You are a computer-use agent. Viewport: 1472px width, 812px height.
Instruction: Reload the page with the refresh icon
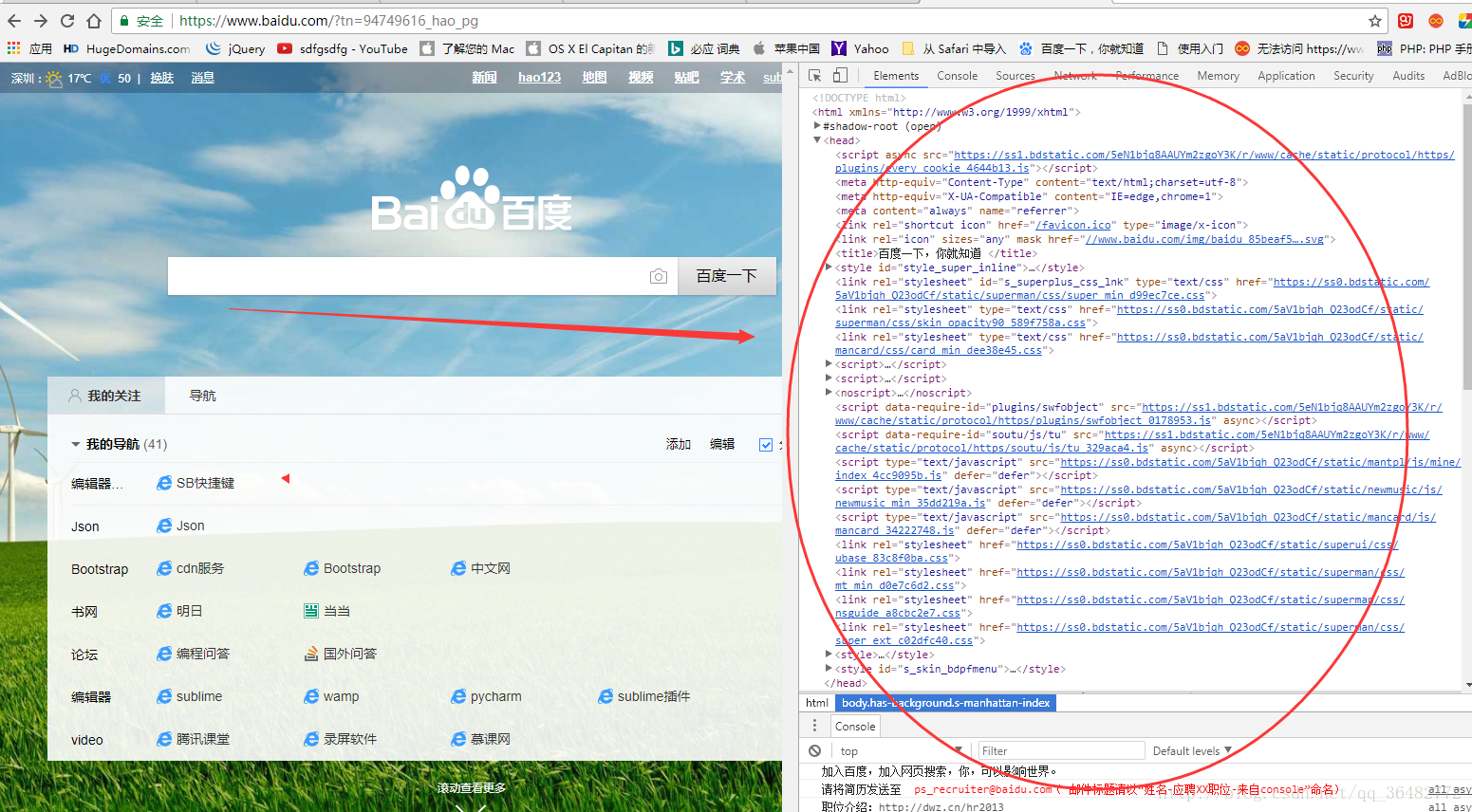pos(67,20)
